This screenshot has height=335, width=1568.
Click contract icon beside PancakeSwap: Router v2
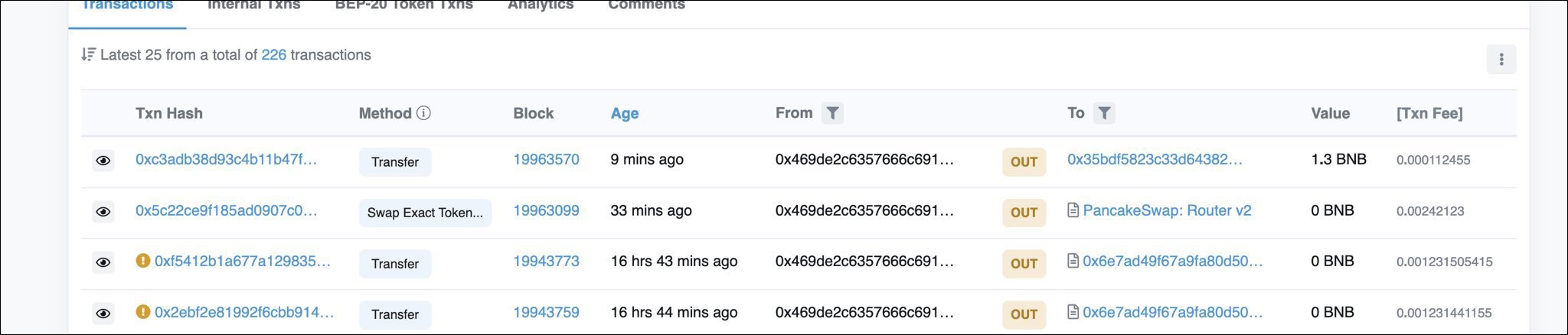[x=1073, y=210]
